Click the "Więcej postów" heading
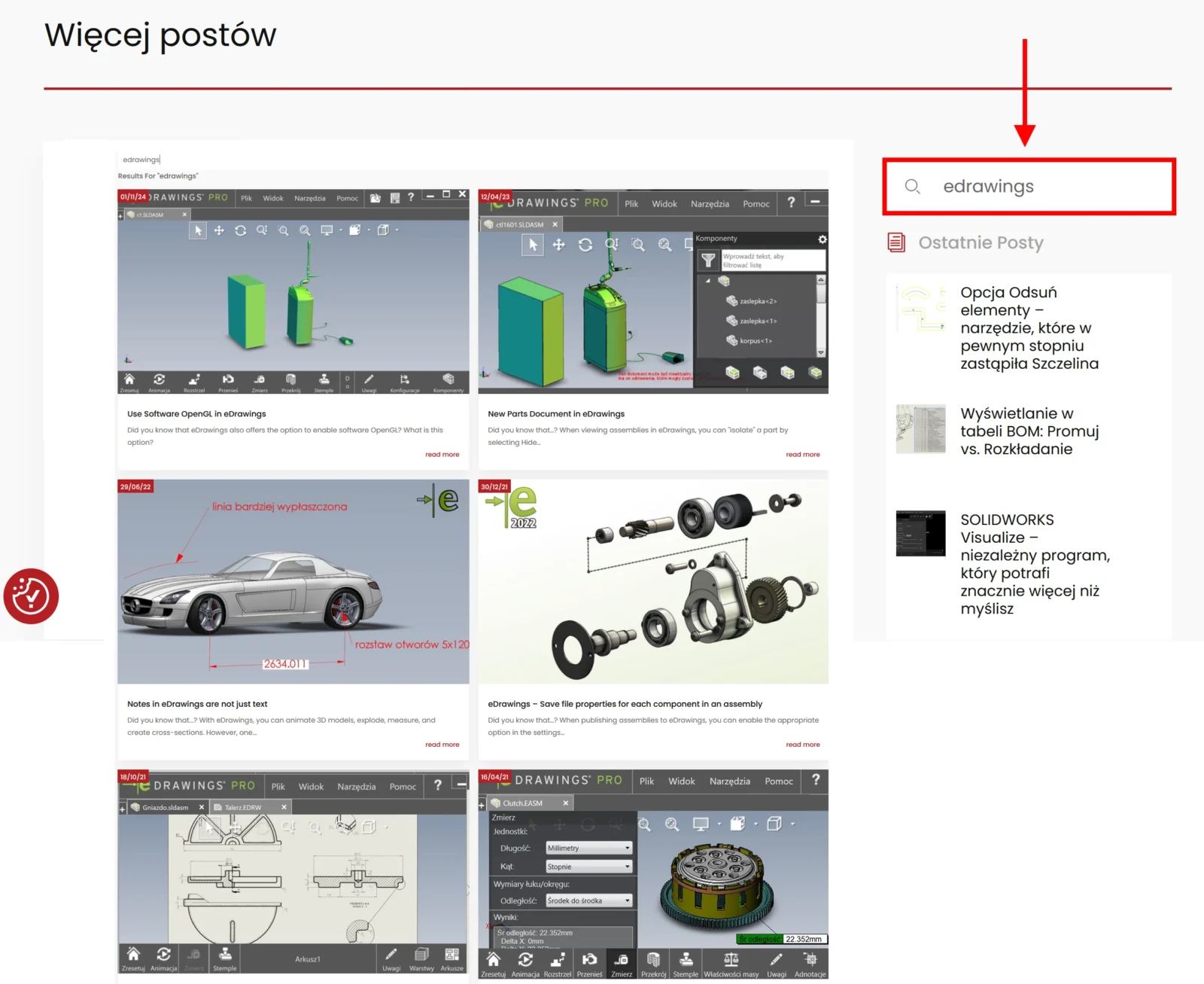 tap(160, 35)
